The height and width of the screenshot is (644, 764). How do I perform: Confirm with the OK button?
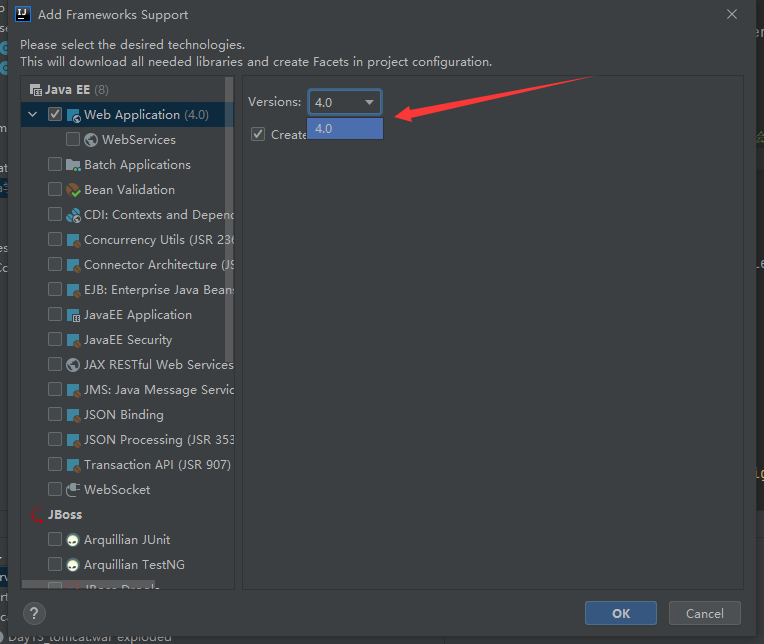tap(621, 613)
